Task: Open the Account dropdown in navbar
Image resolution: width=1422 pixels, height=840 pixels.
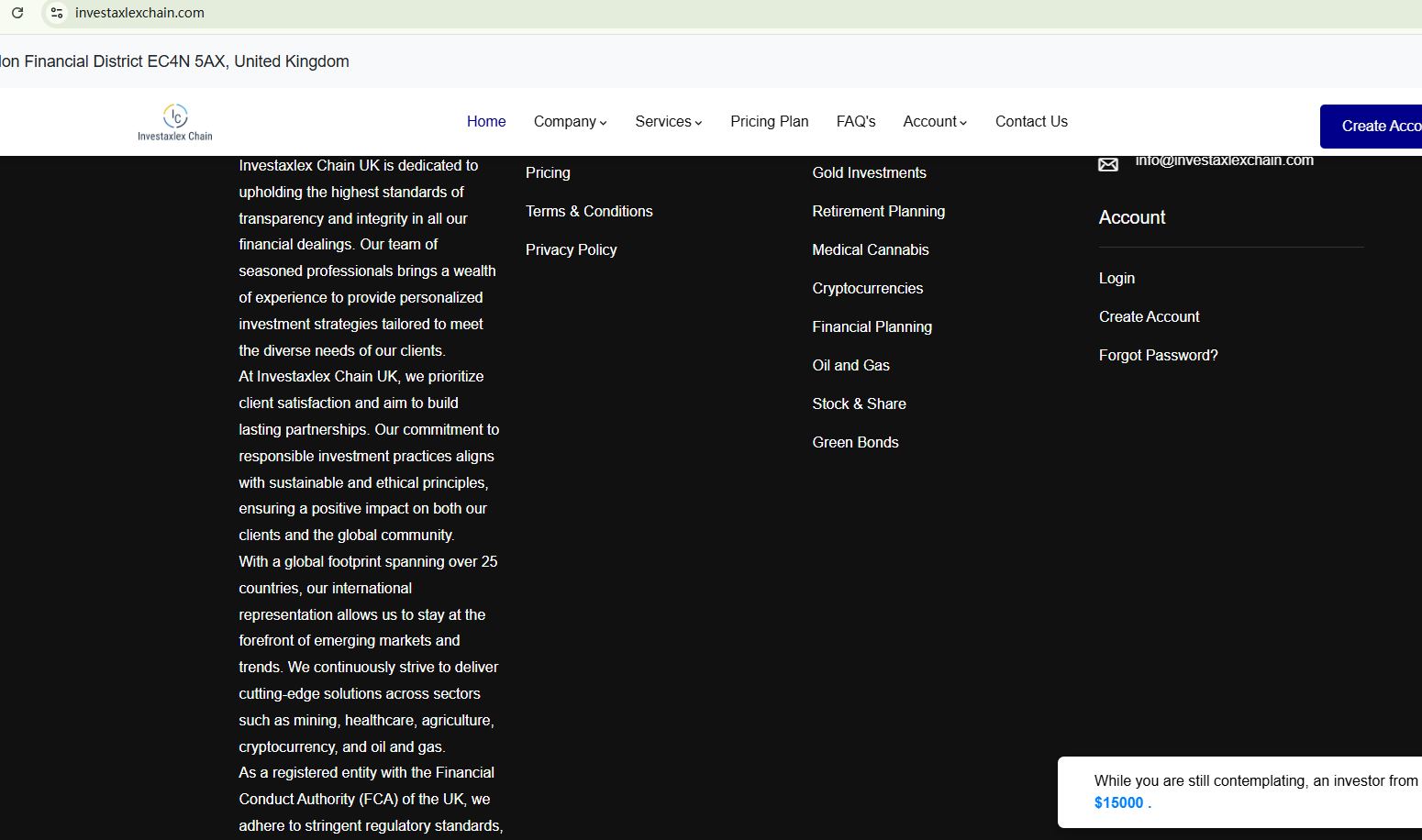Action: point(934,122)
